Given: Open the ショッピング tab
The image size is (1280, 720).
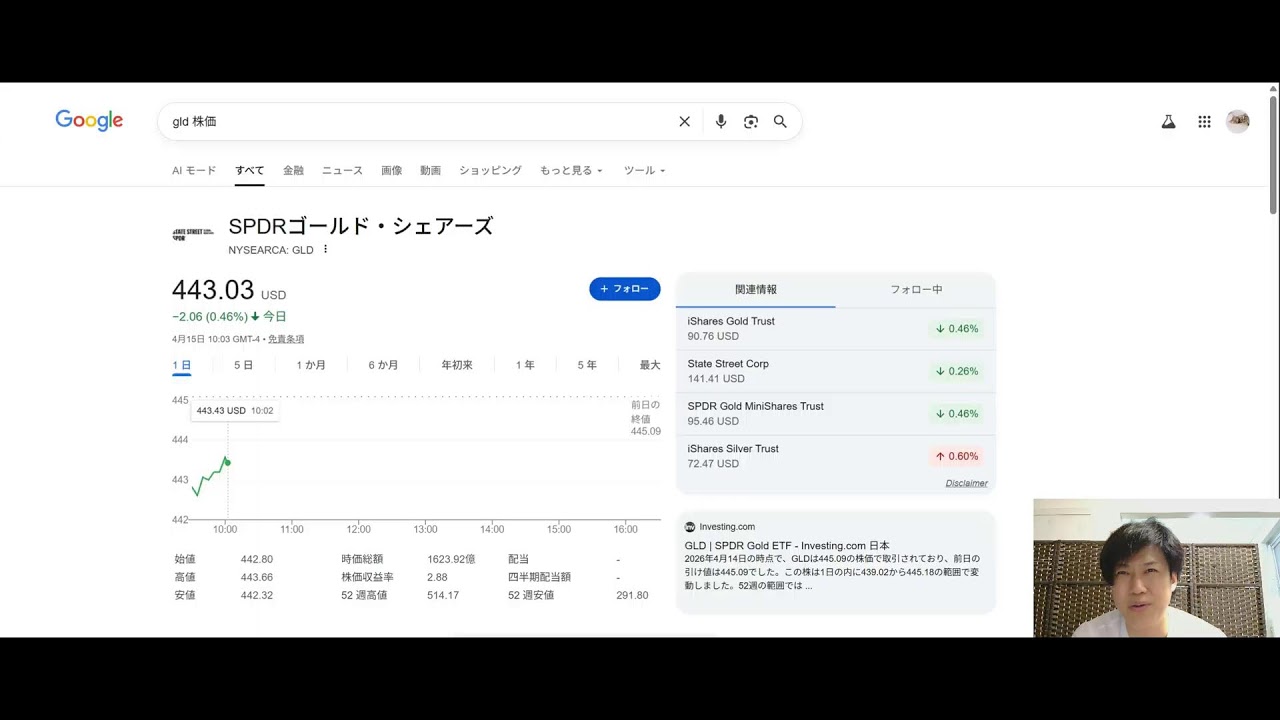Looking at the screenshot, I should [x=490, y=171].
